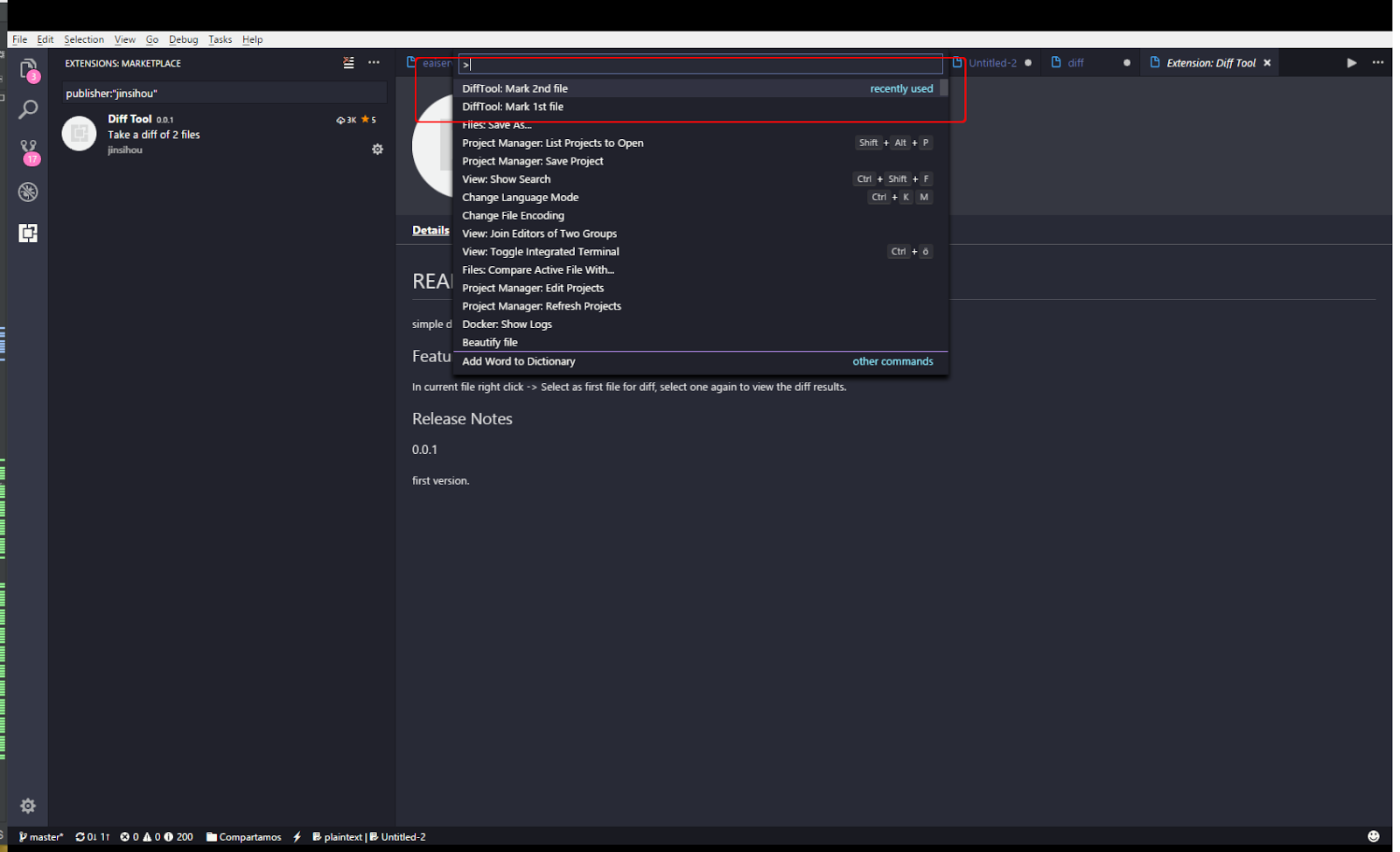
Task: Open the Manage gear in activity bar
Action: point(28,806)
